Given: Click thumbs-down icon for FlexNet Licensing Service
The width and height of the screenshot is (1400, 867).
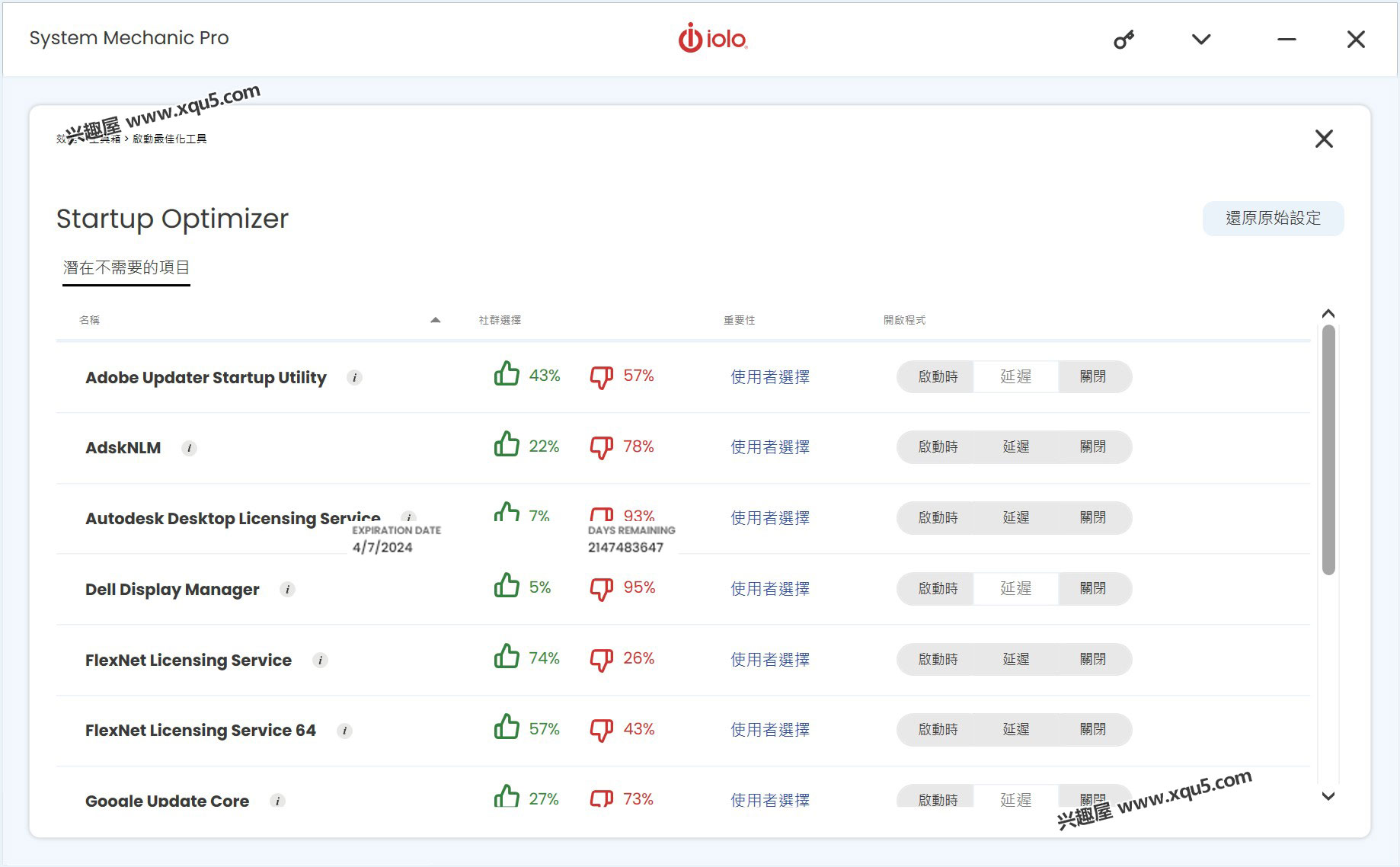Looking at the screenshot, I should pyautogui.click(x=602, y=661).
